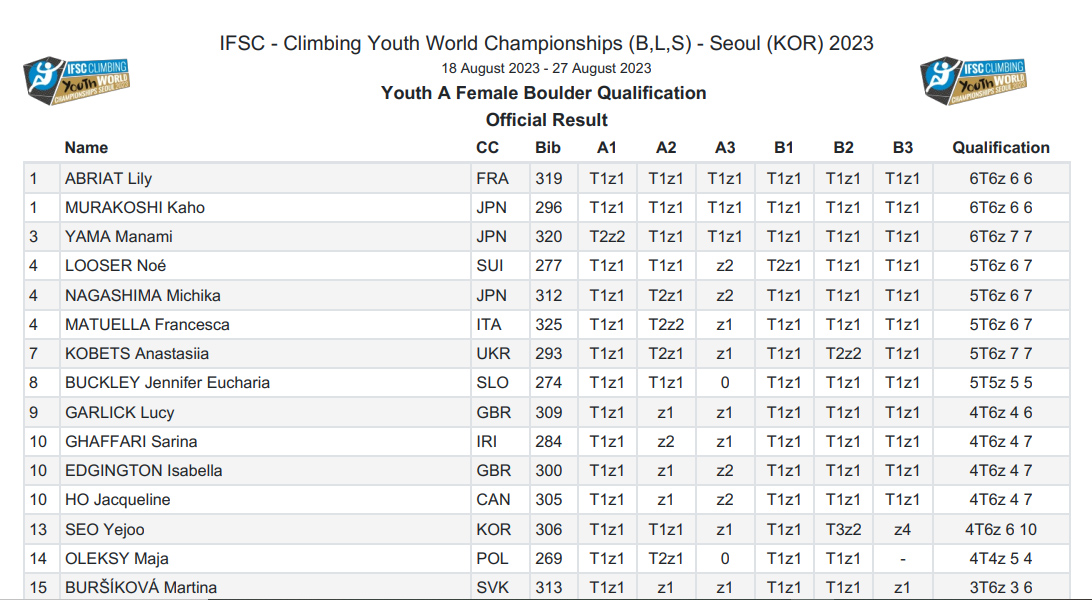1092x600 pixels.
Task: Click the Bib column header
Action: (548, 147)
